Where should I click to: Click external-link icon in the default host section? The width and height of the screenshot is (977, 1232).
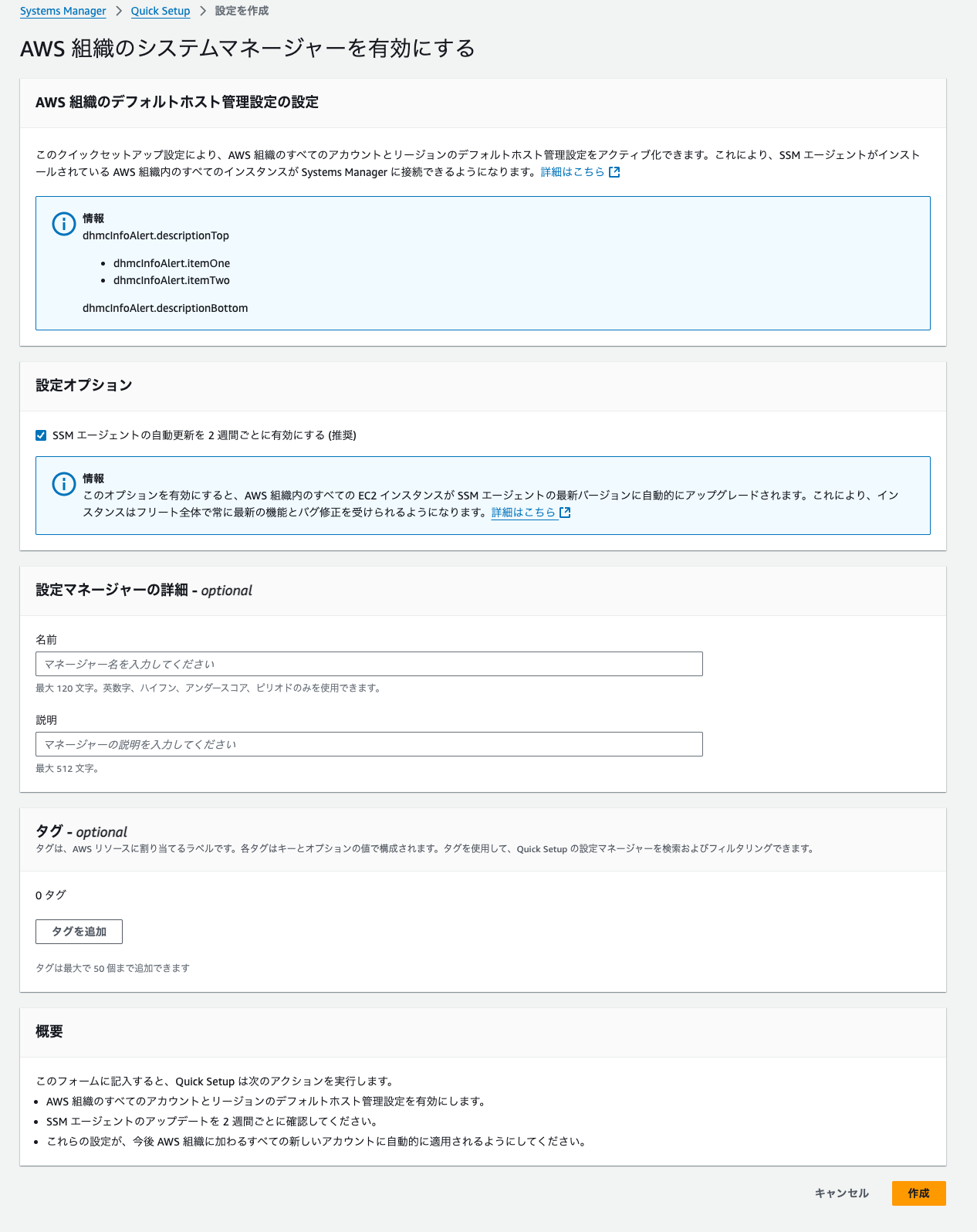614,172
